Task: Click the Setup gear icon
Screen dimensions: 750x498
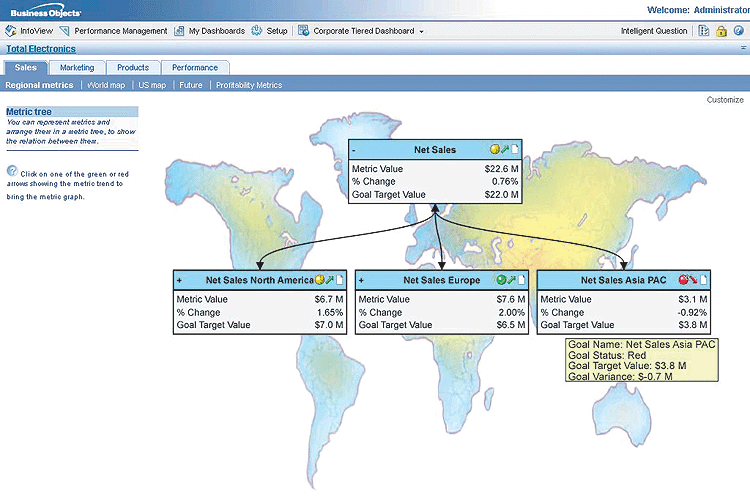Action: pos(257,31)
